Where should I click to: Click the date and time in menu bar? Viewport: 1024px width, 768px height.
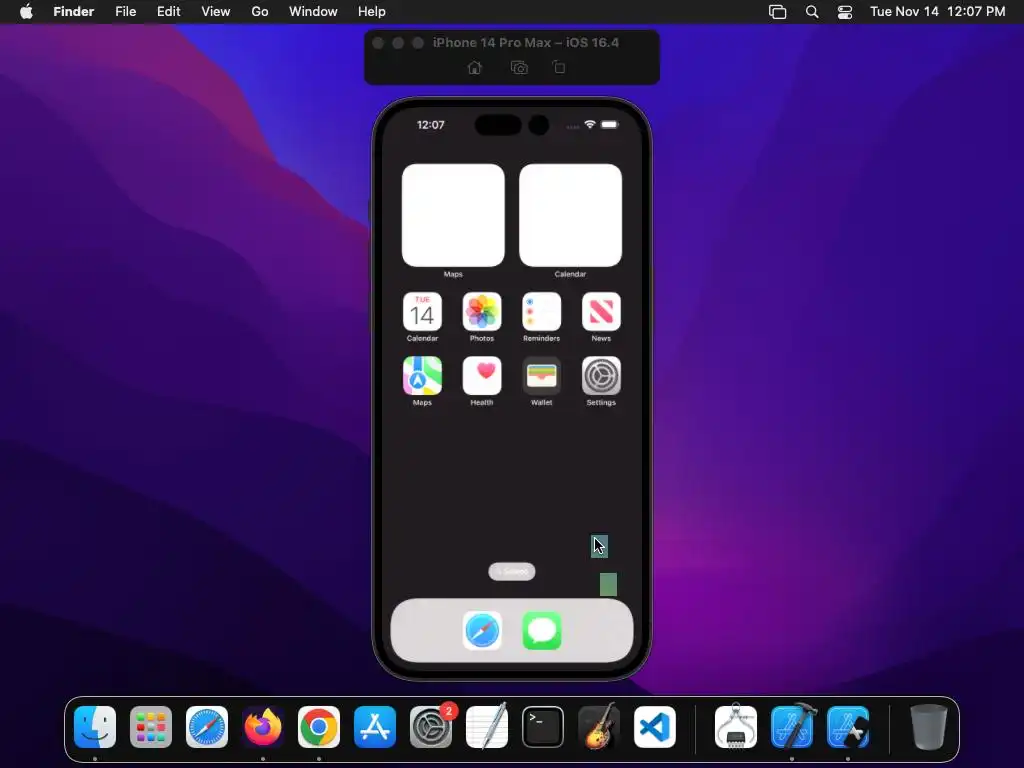[x=937, y=11]
